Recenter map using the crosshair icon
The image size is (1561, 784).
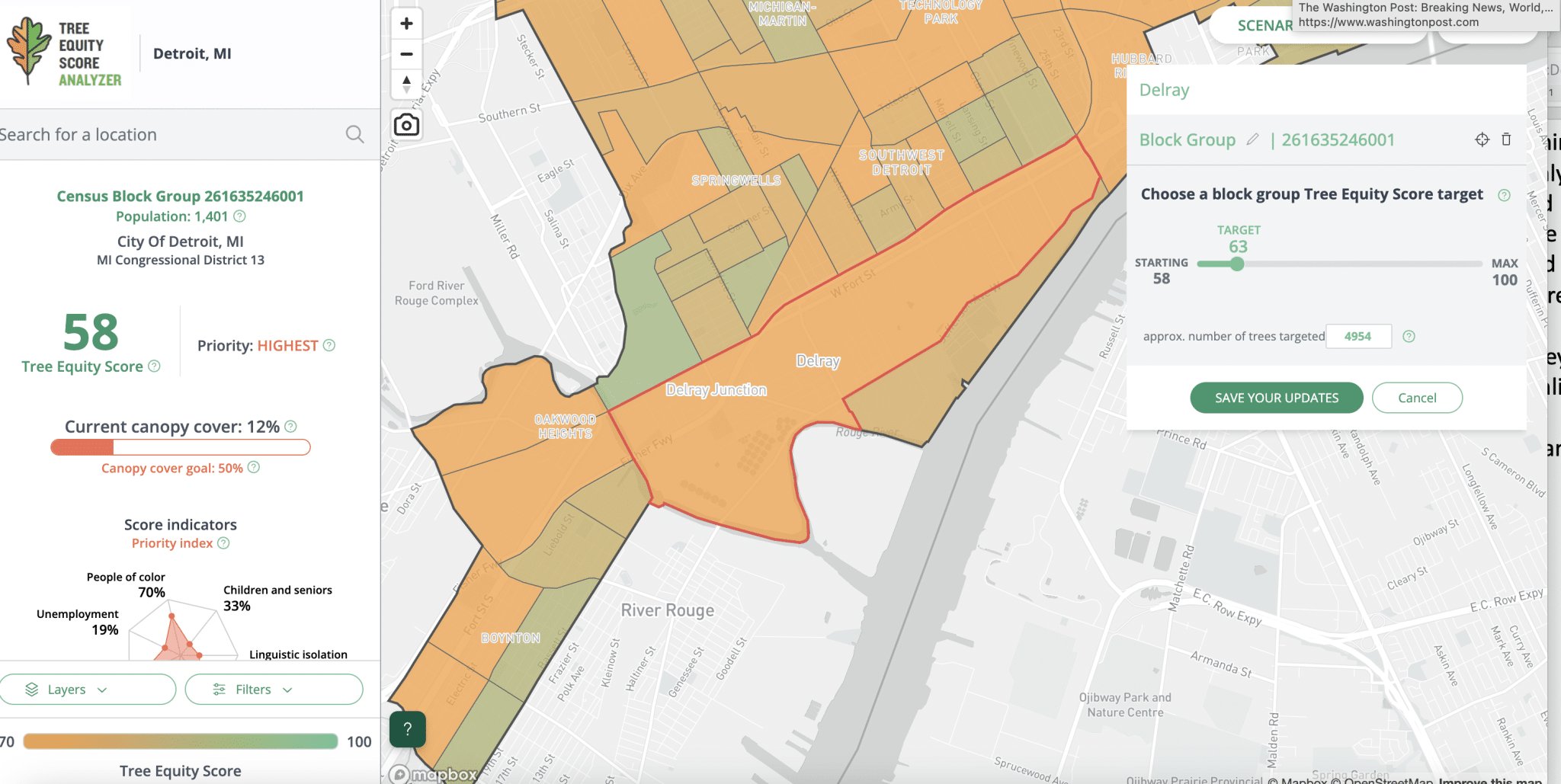(1482, 140)
